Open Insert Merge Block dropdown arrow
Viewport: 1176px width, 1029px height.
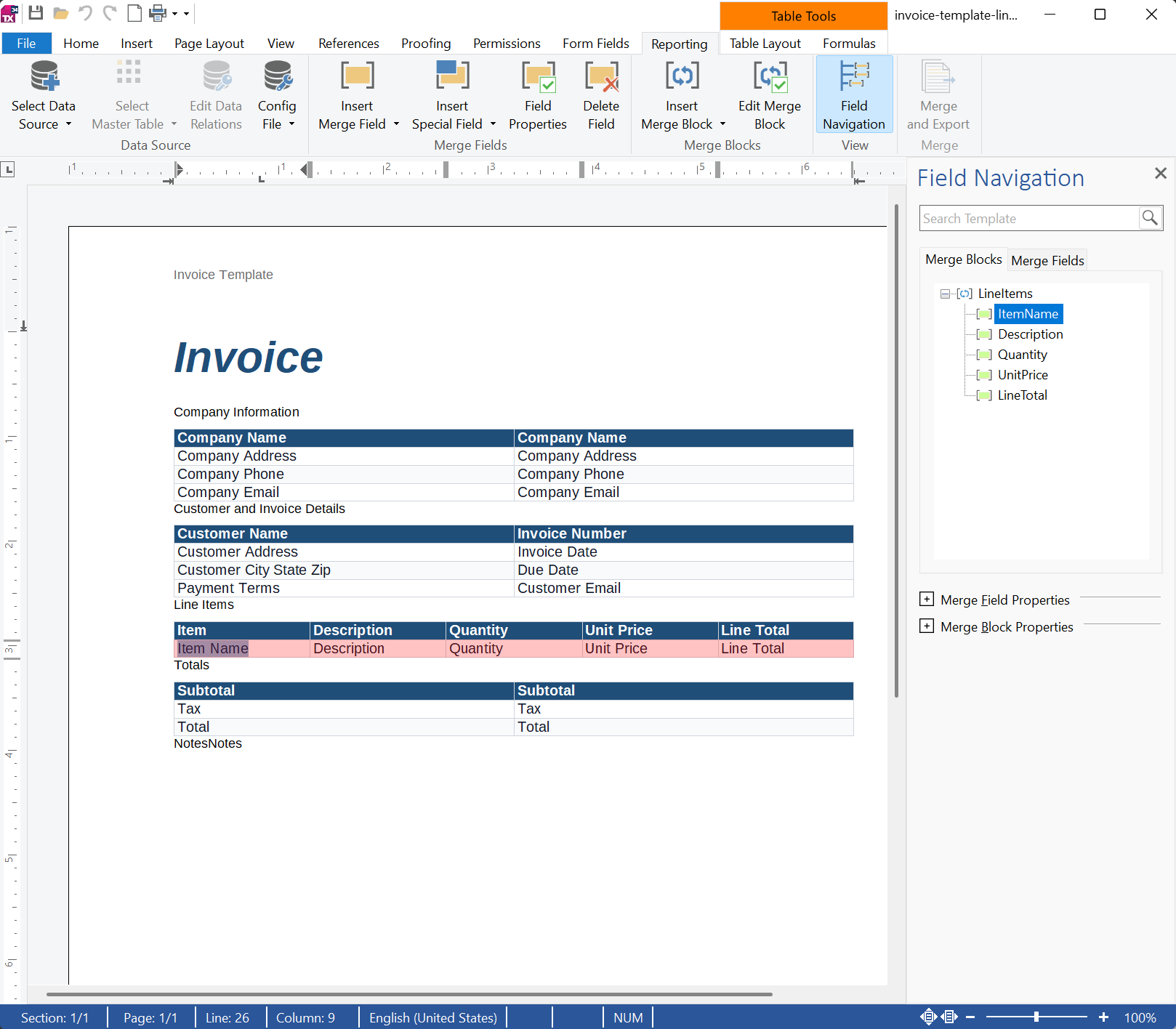[x=722, y=124]
